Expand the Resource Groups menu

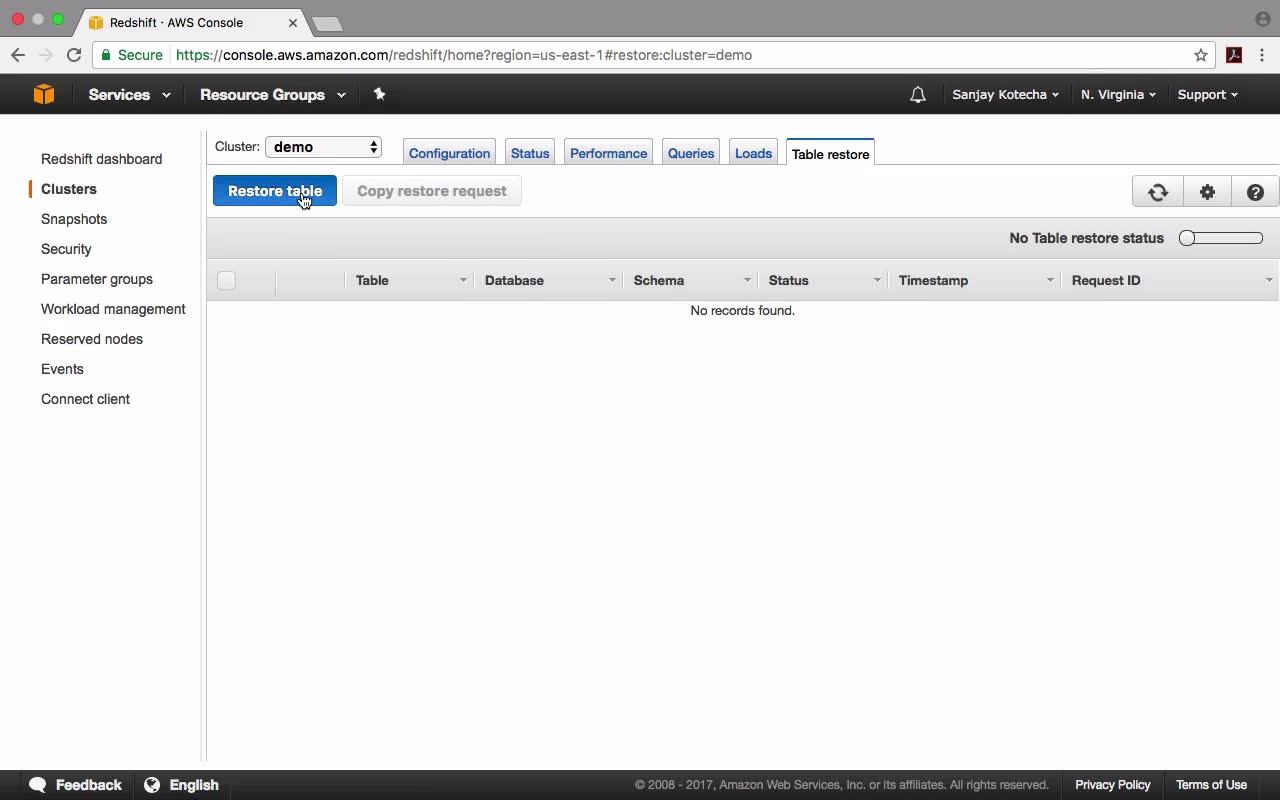273,95
